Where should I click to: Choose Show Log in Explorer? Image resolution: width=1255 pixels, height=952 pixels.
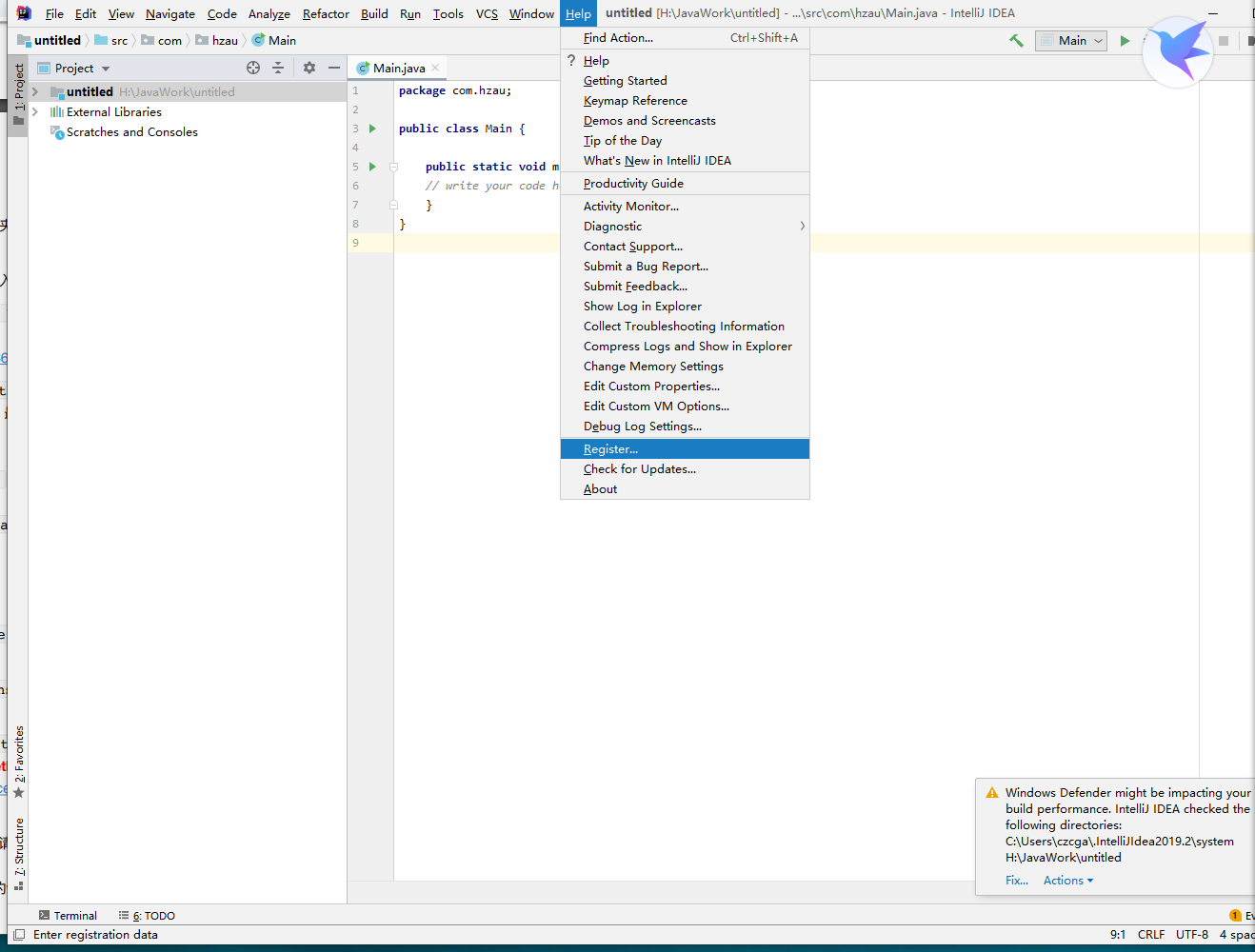(x=685, y=307)
